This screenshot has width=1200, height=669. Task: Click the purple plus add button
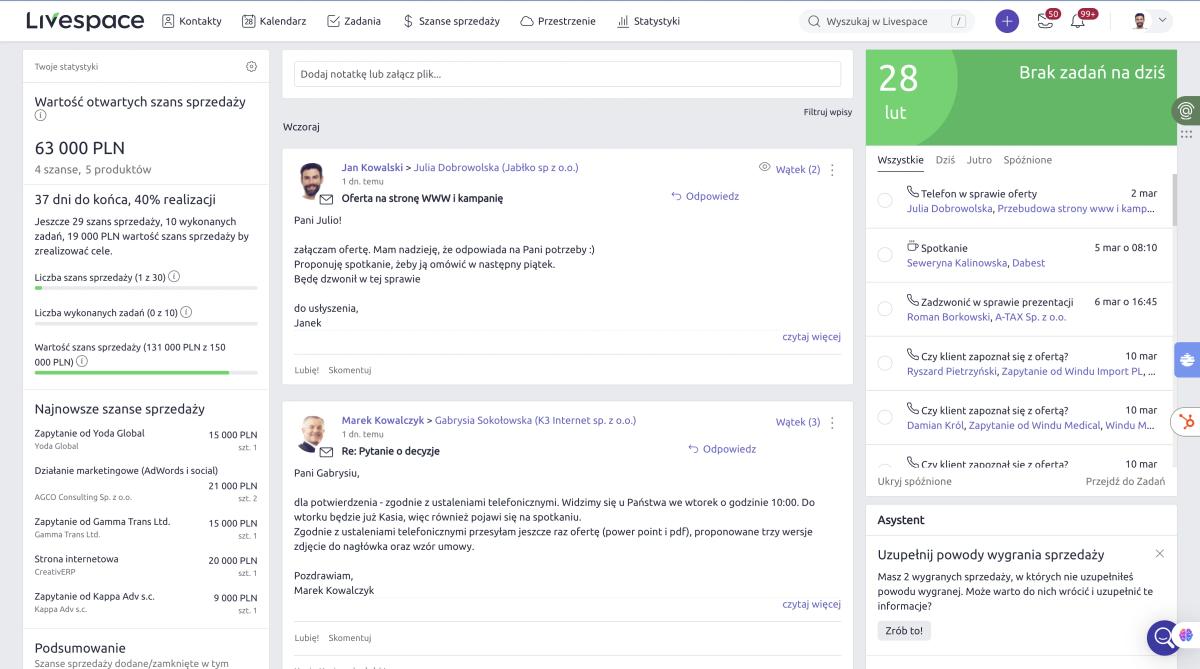[x=1007, y=21]
